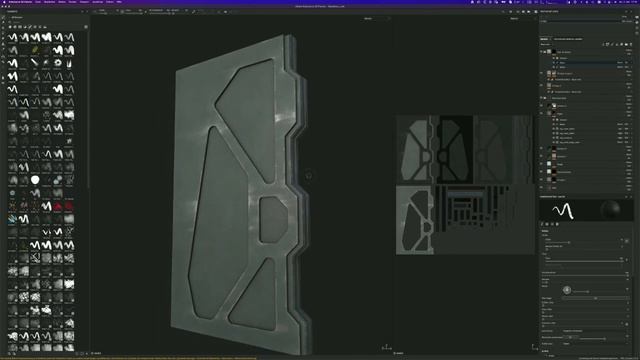
Task: Open the Apple menu
Action: coord(3,2)
